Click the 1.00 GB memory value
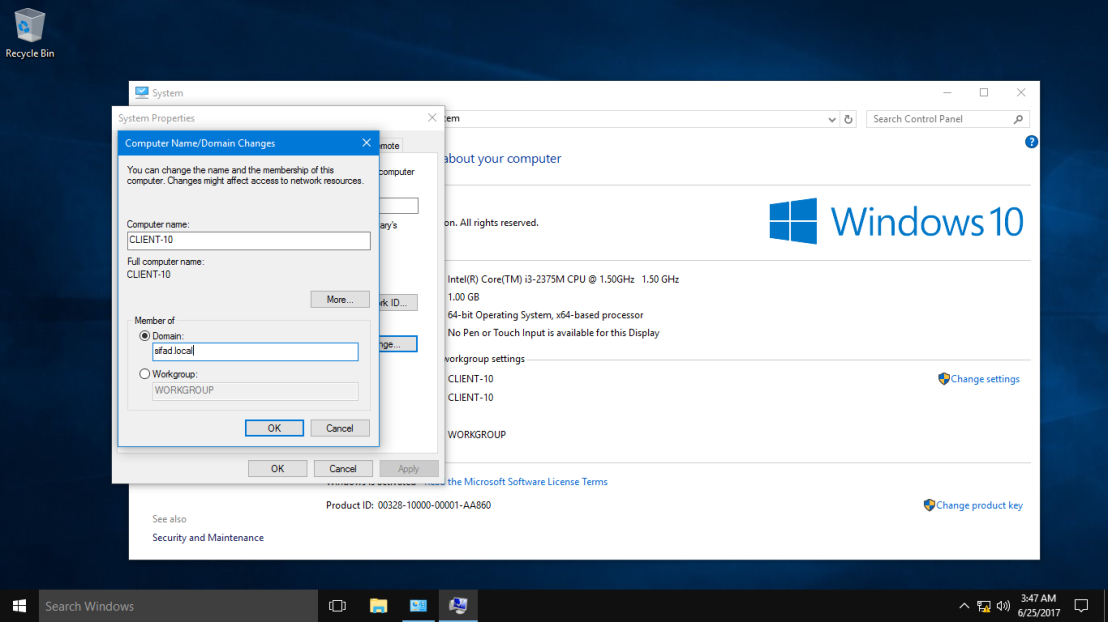The height and width of the screenshot is (622, 1108). click(464, 297)
